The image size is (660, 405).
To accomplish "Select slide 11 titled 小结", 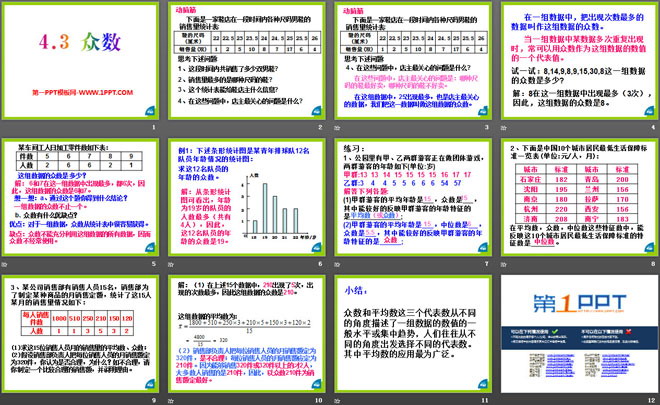I will click(x=413, y=334).
